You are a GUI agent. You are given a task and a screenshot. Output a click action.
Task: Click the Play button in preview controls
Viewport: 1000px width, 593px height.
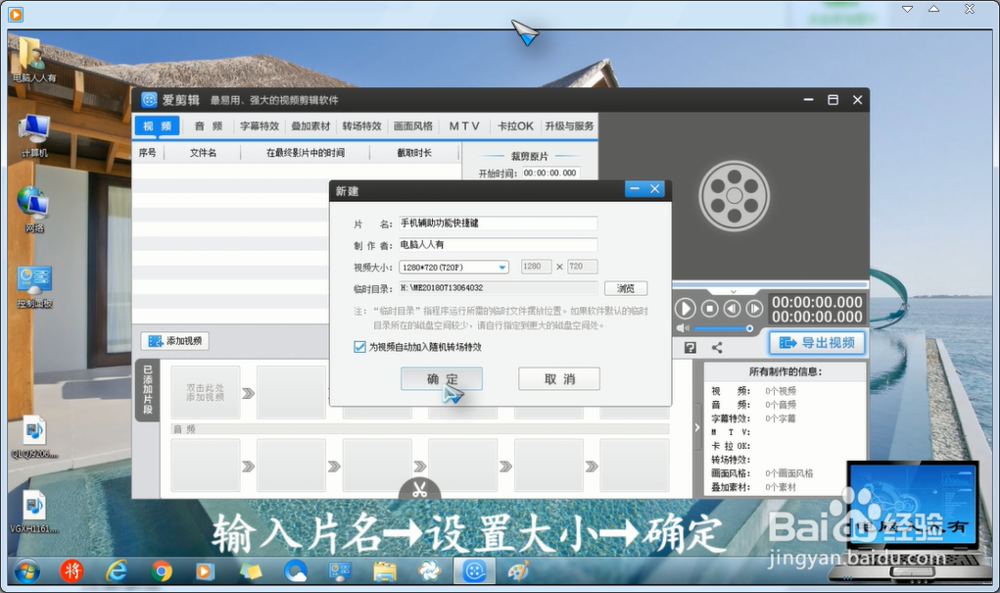point(686,308)
